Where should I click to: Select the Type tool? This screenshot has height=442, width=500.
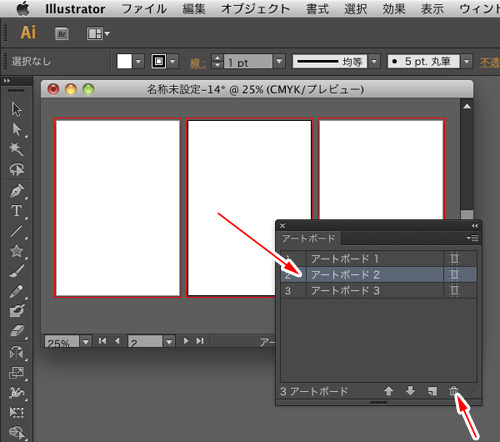pyautogui.click(x=17, y=211)
